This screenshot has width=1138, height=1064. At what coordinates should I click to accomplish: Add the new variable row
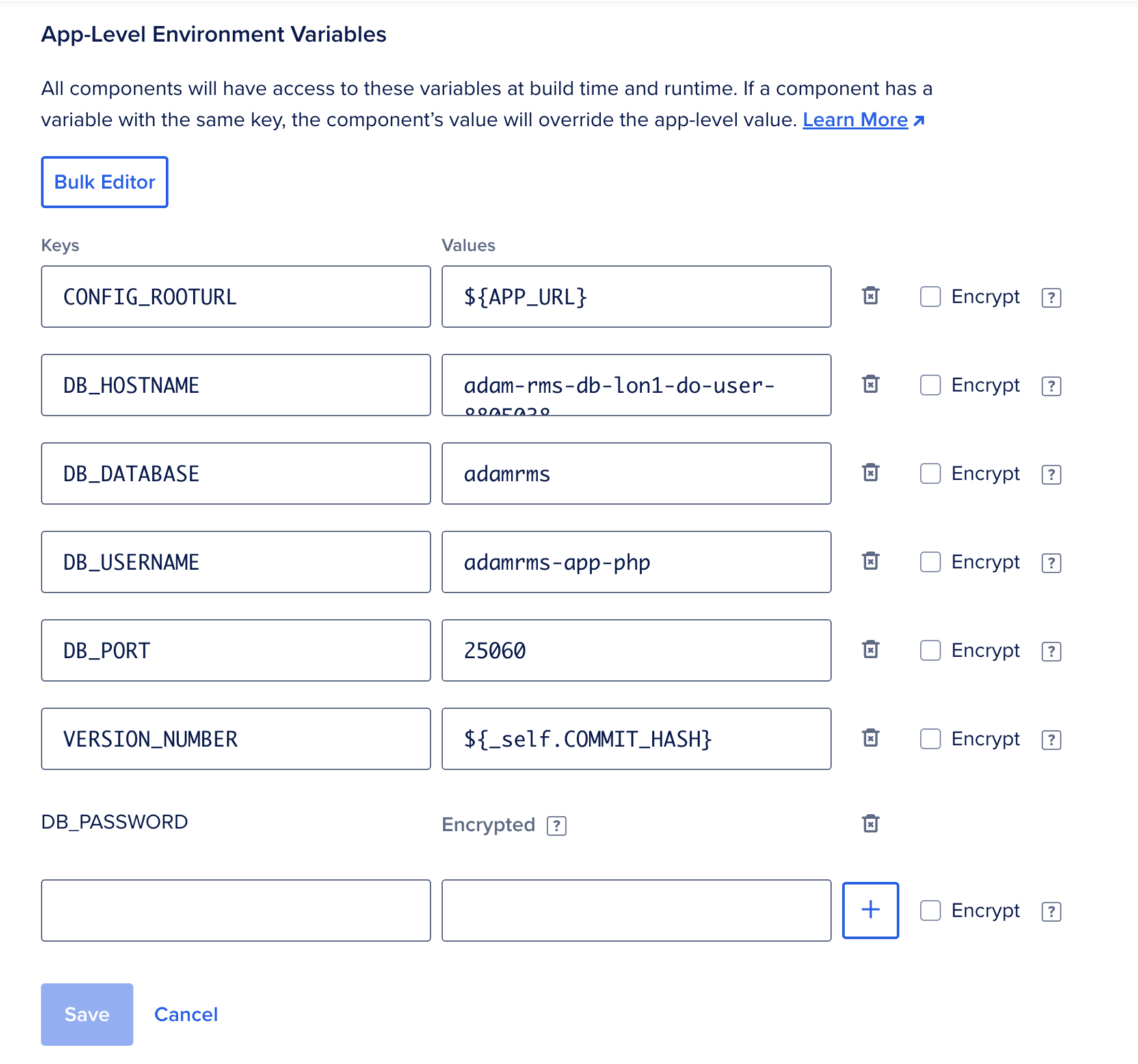click(x=870, y=911)
